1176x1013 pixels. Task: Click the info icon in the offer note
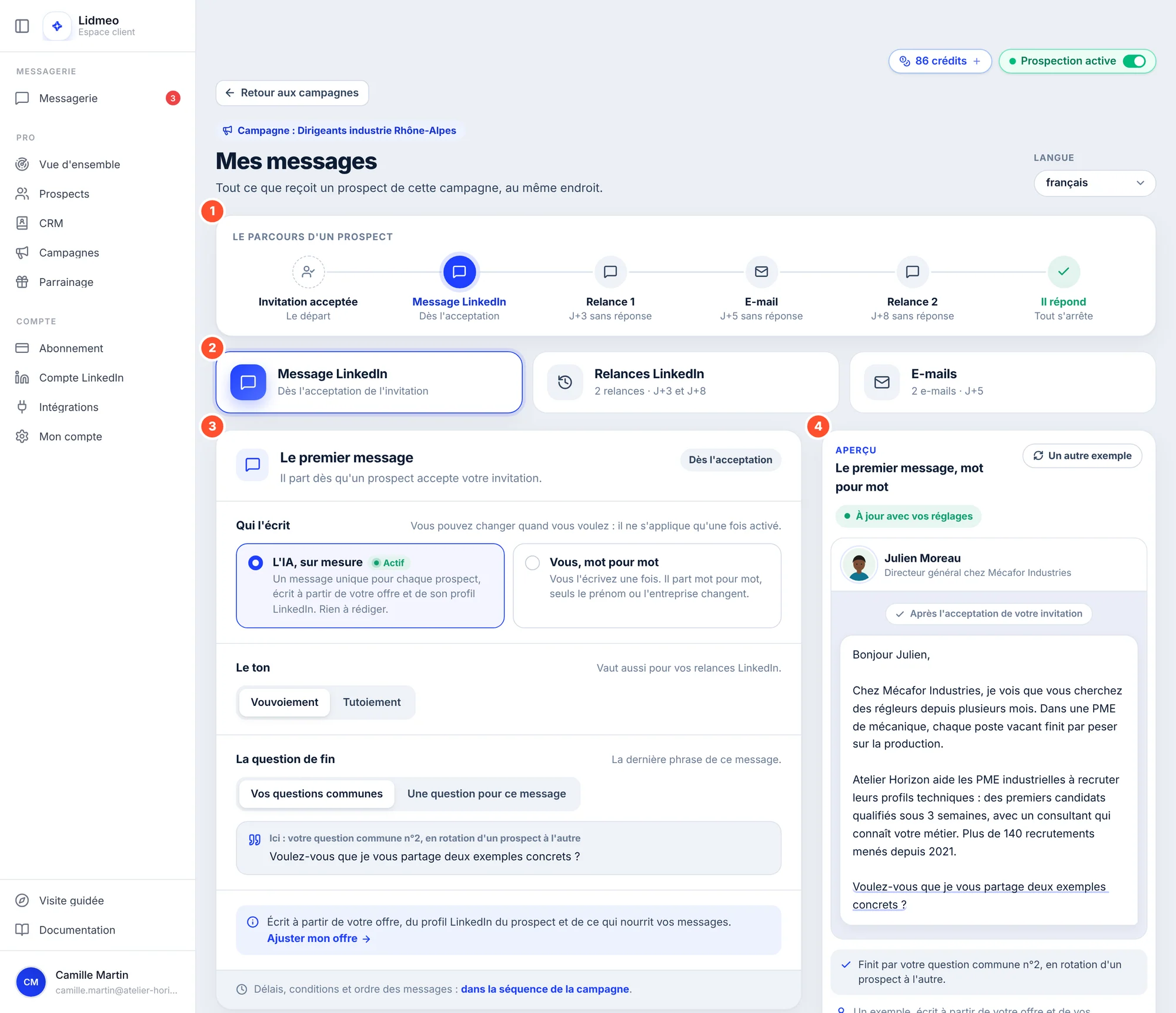click(253, 922)
